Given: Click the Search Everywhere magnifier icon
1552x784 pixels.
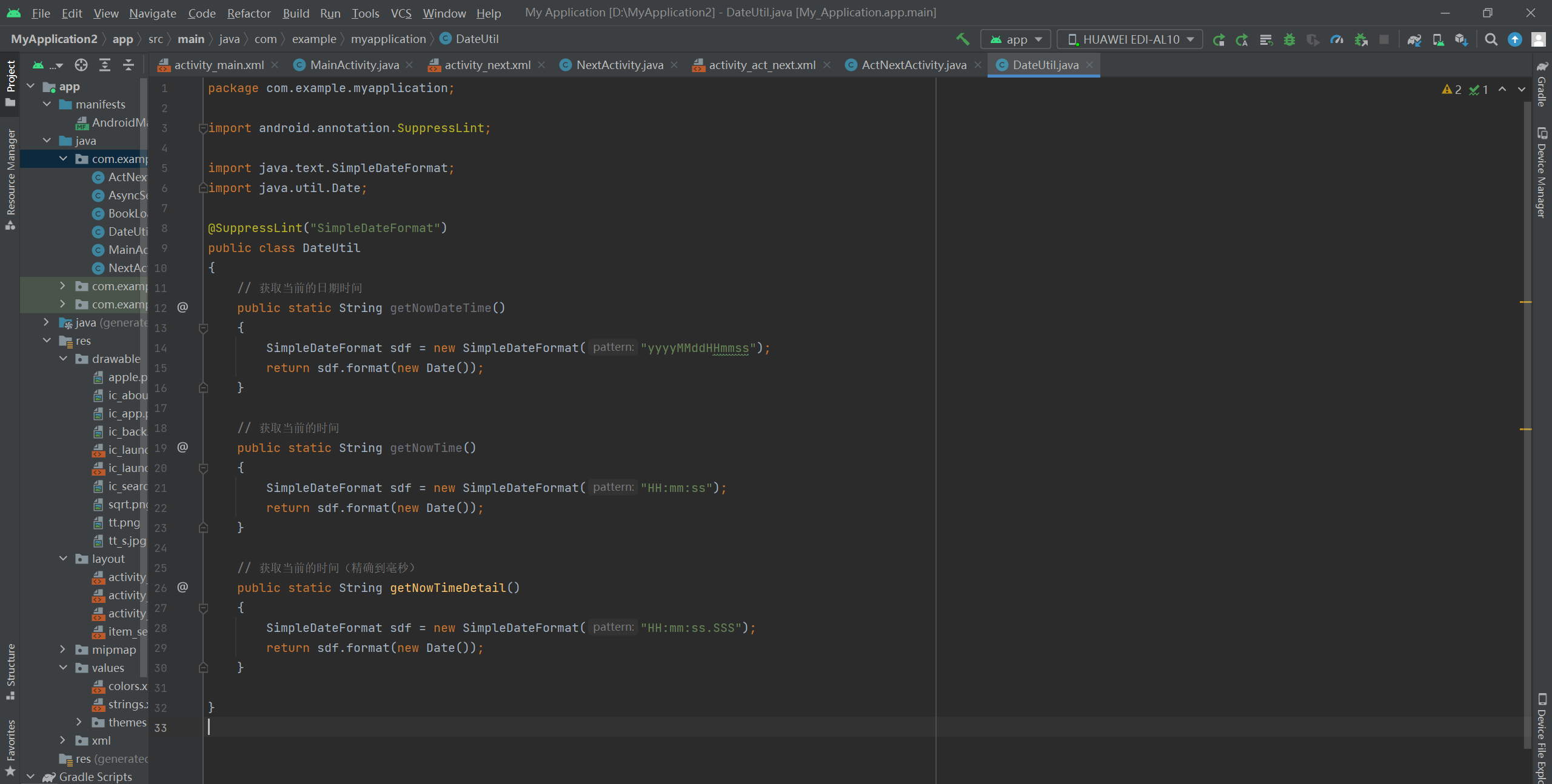Looking at the screenshot, I should (1491, 39).
